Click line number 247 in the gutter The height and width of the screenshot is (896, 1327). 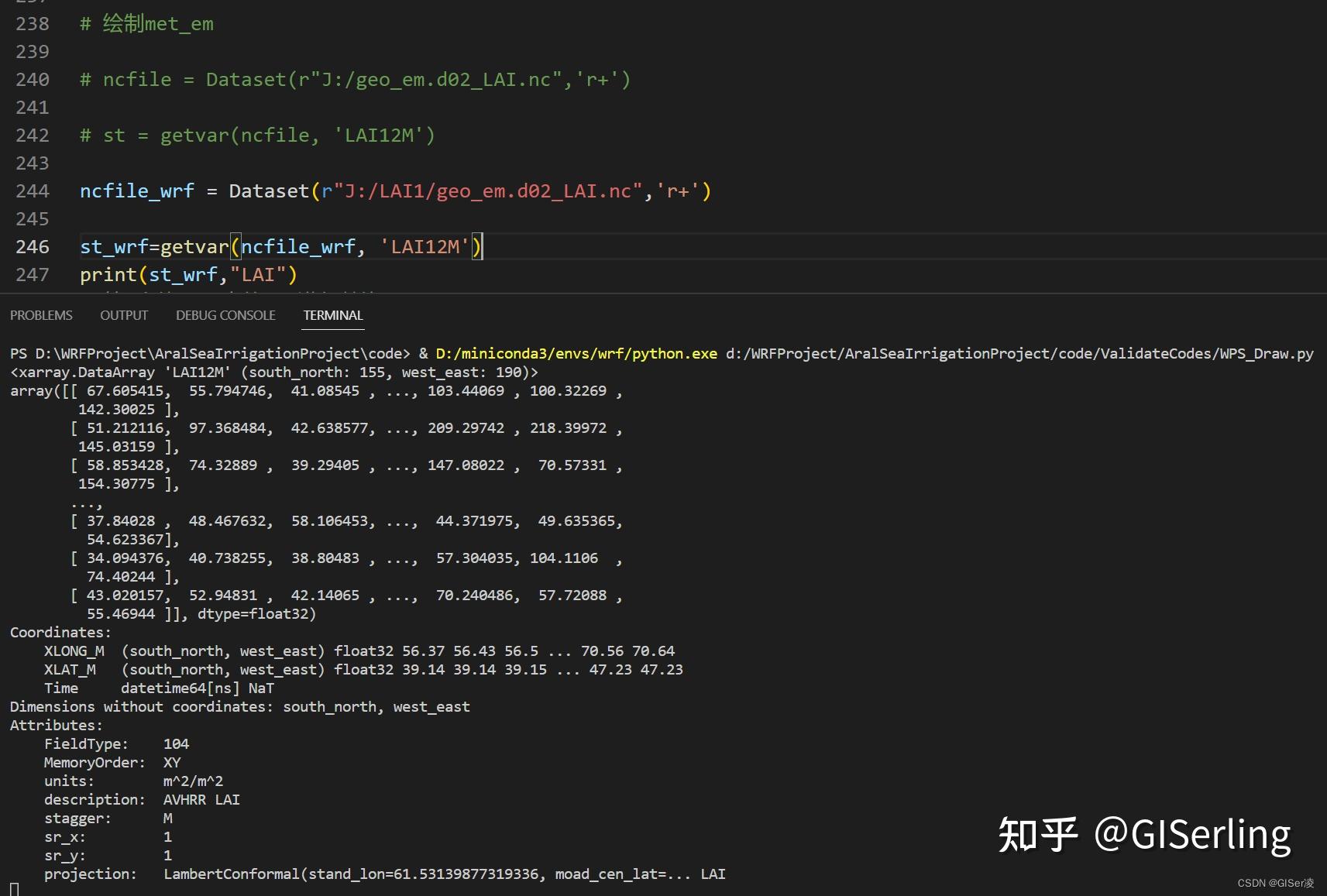(x=33, y=275)
